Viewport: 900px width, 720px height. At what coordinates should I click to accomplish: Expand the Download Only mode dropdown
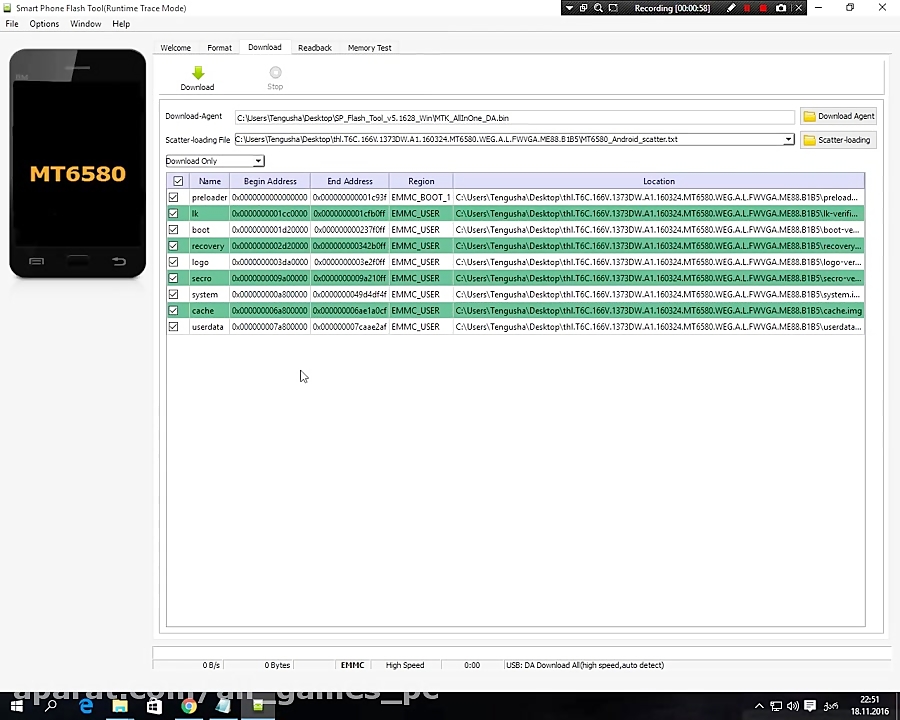click(257, 161)
